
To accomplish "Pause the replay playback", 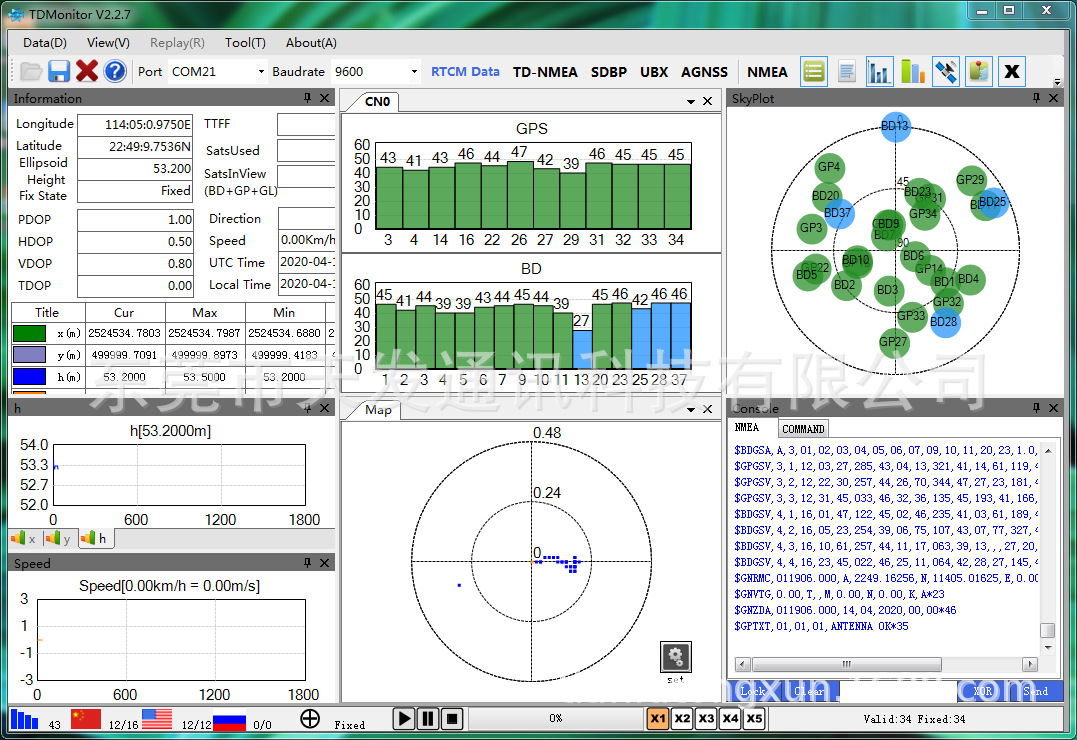I will [x=427, y=718].
